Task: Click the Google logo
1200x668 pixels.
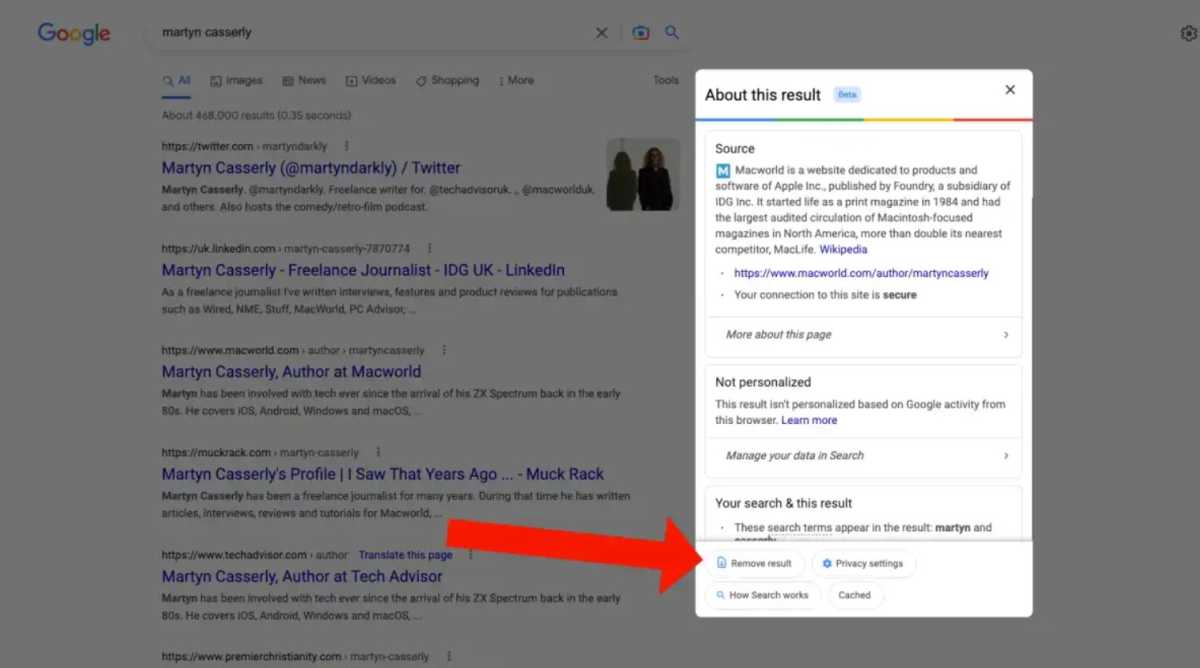Action: point(74,33)
